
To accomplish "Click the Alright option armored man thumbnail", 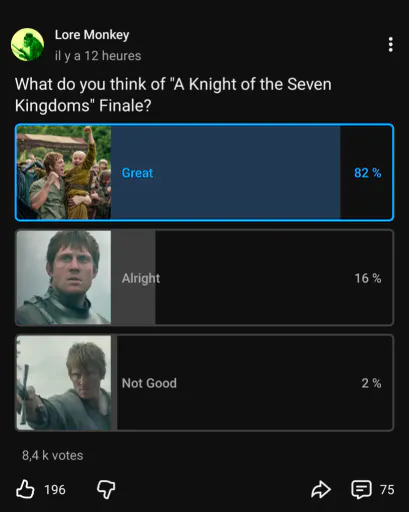I will [64, 277].
